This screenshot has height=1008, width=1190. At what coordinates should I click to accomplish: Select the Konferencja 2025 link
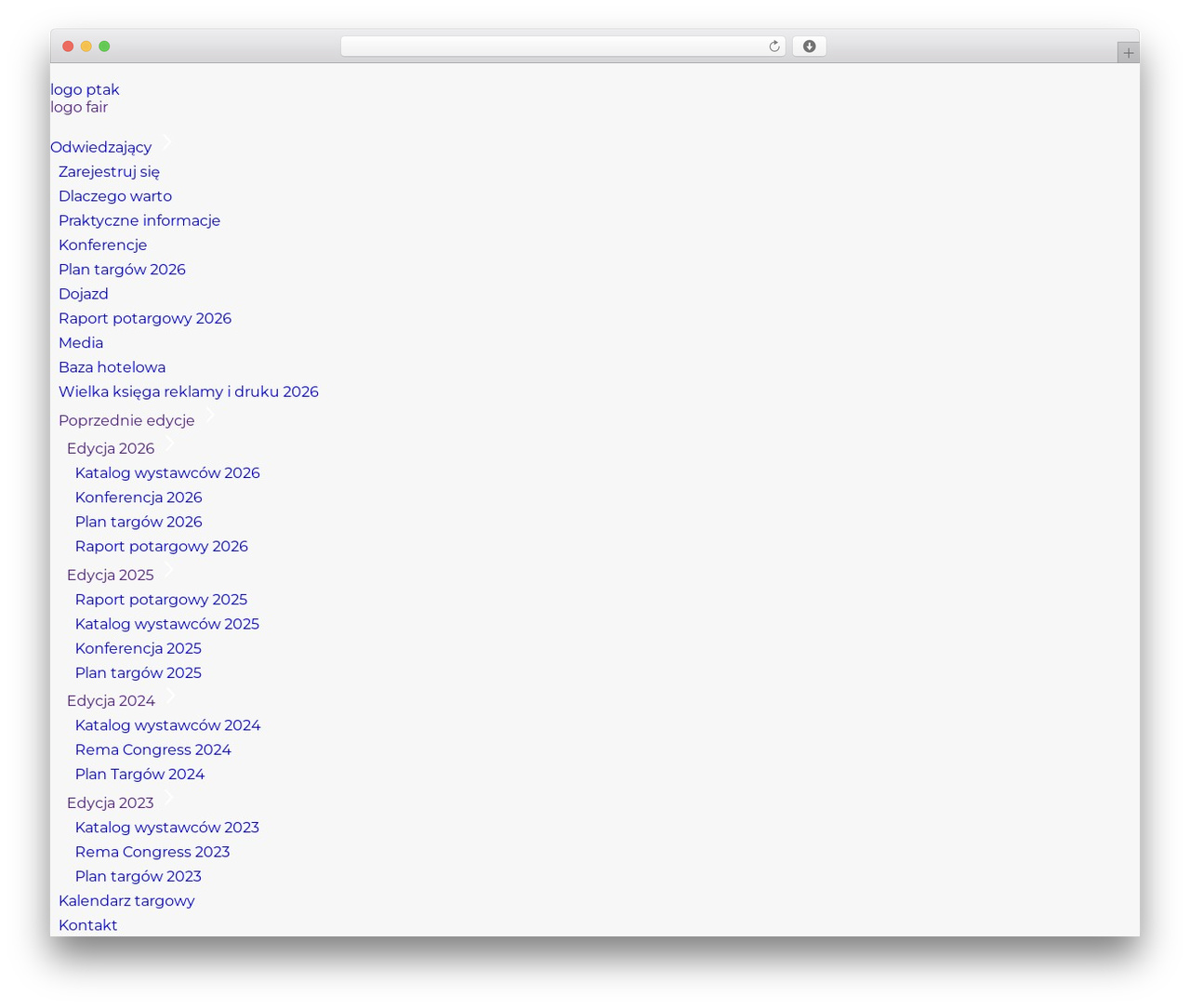click(139, 648)
